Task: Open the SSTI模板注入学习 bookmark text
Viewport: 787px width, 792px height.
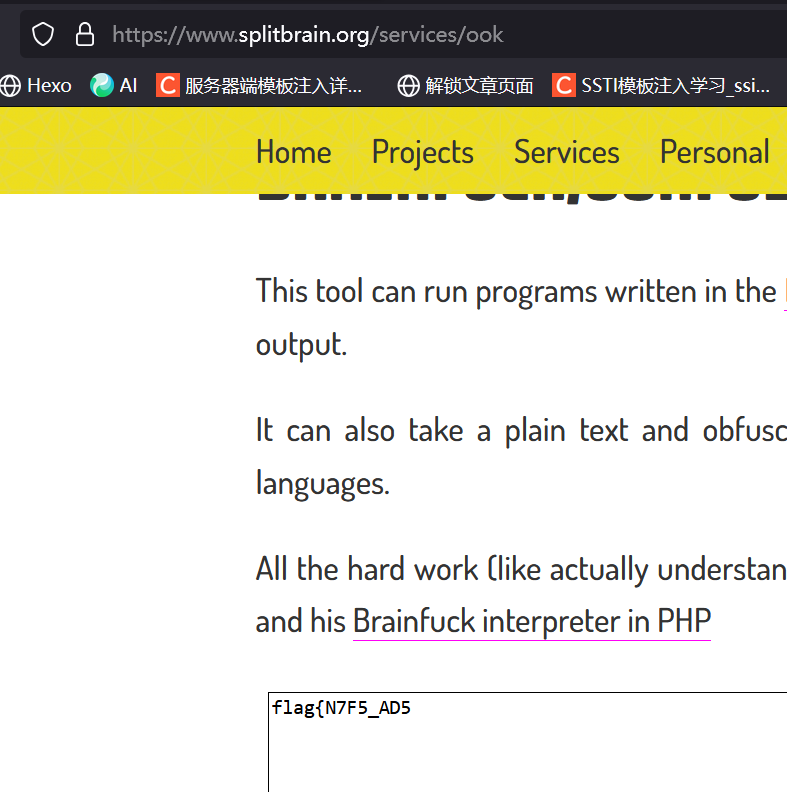Action: tap(676, 86)
